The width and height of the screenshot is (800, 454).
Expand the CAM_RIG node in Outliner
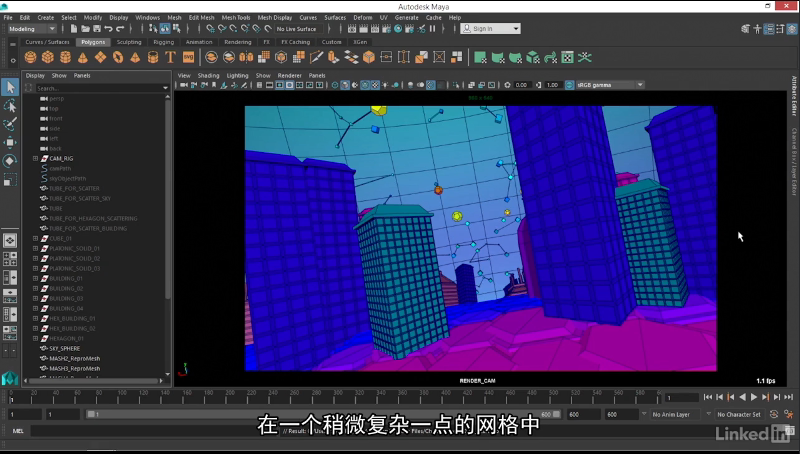pos(35,159)
